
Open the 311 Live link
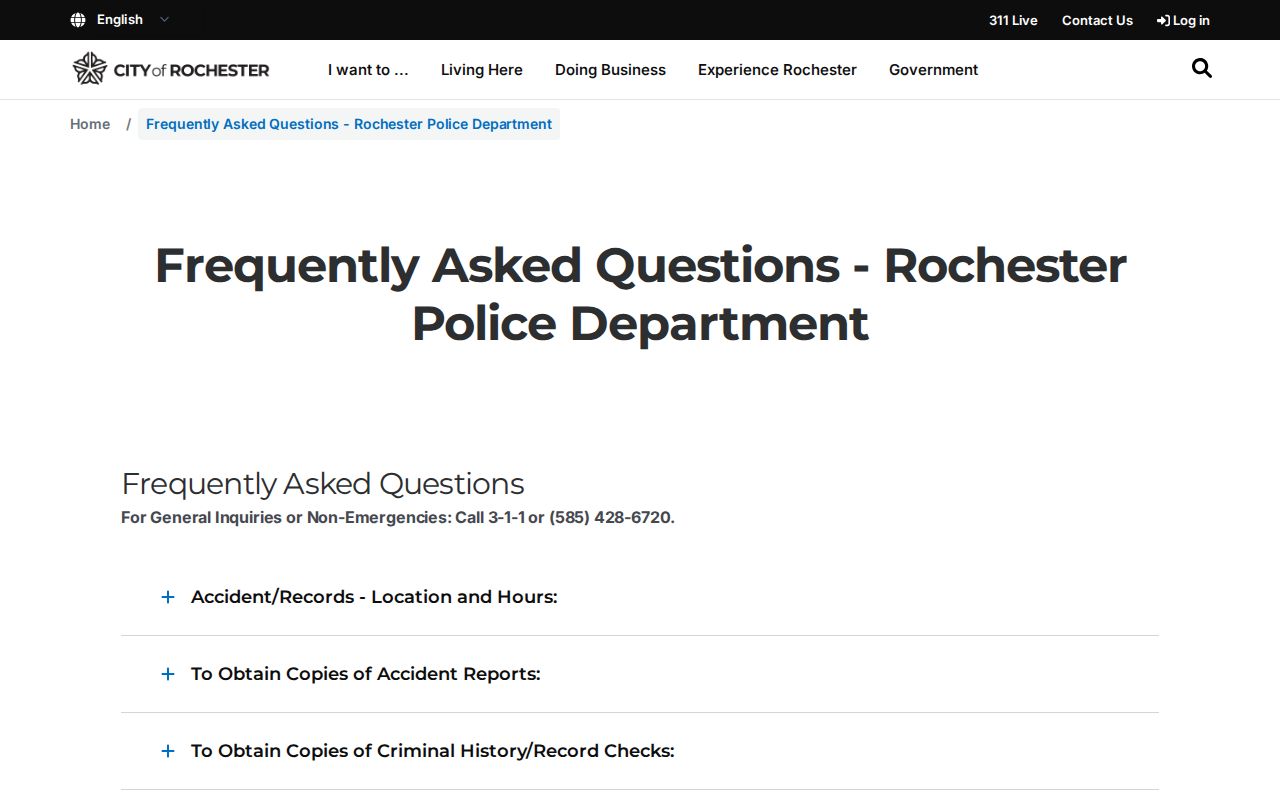pyautogui.click(x=1013, y=20)
